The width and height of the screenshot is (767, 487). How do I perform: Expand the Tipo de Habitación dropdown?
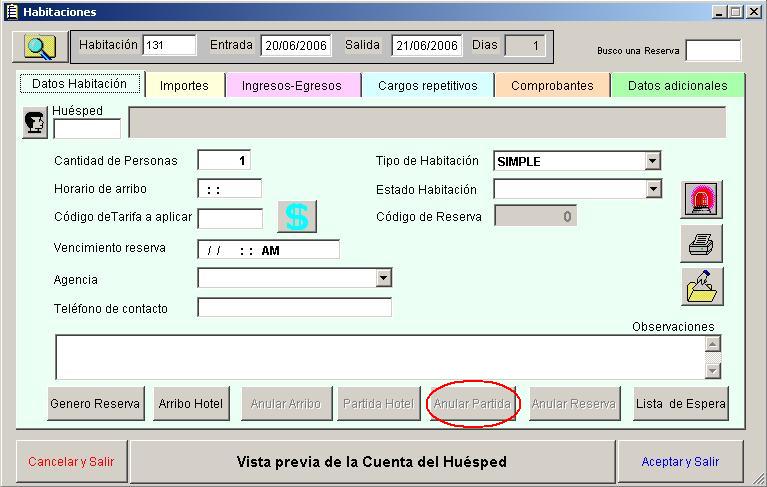(652, 161)
